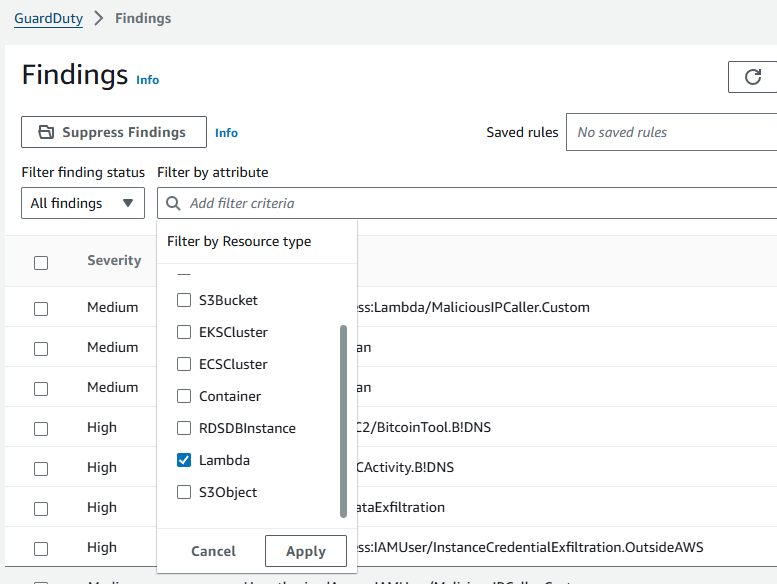Select the InstanceCredentialExfiltration.OutsideAWS finding checkbox

[41, 549]
